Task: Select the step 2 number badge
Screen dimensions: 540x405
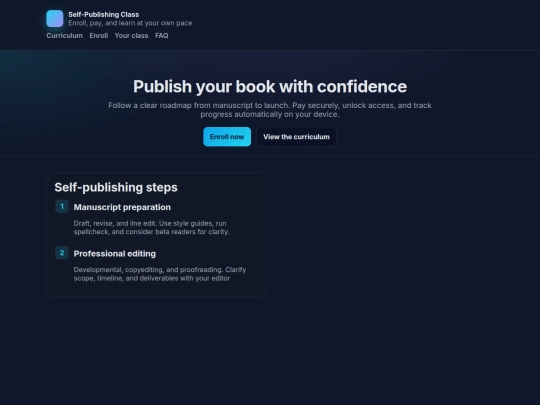Action: (x=62, y=253)
